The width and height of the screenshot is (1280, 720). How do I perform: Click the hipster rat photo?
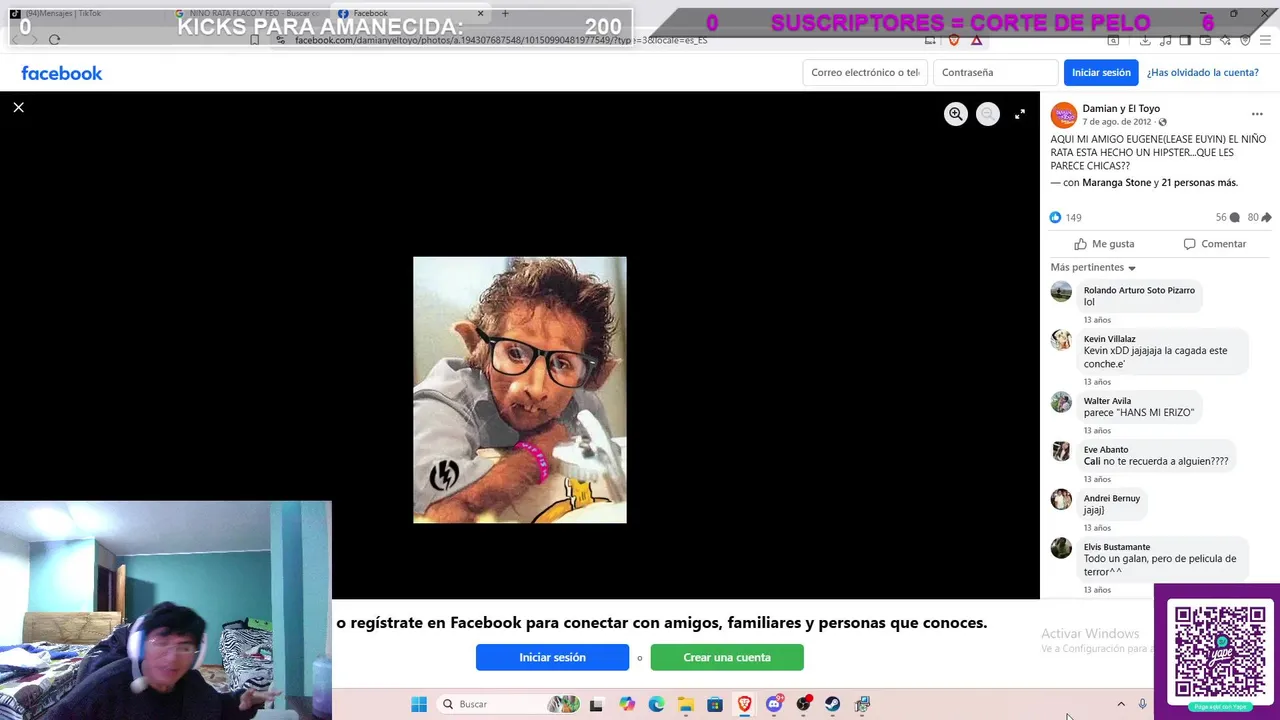(520, 390)
